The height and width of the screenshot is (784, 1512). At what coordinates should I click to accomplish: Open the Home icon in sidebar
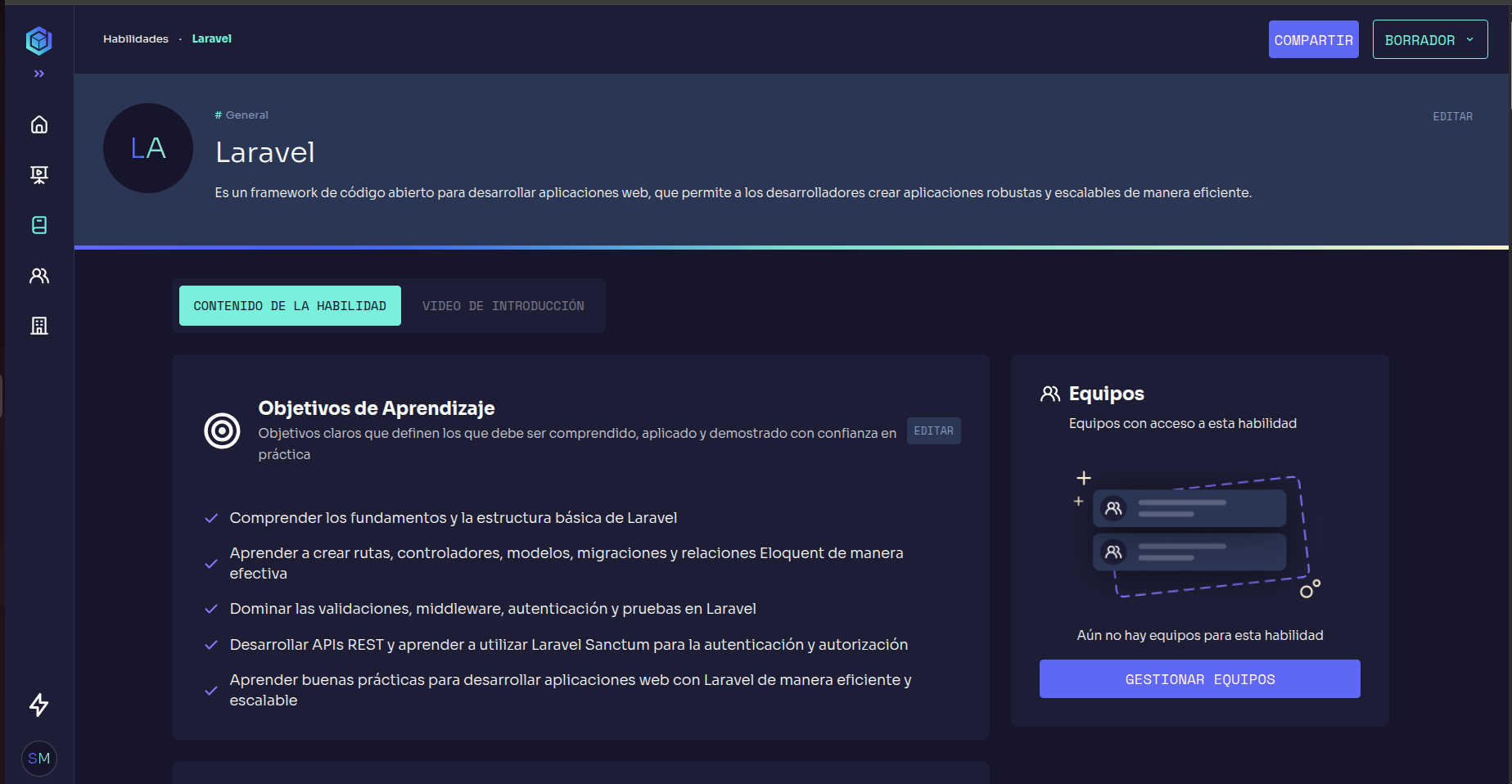pos(38,124)
